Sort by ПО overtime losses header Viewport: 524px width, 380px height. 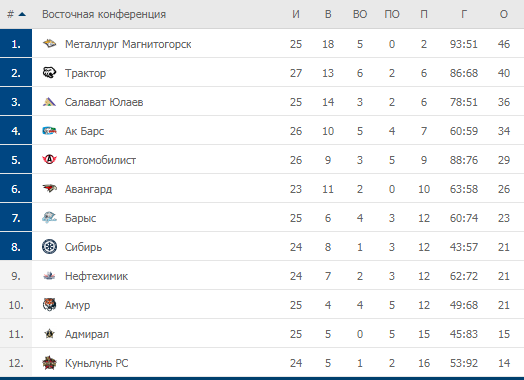point(392,14)
